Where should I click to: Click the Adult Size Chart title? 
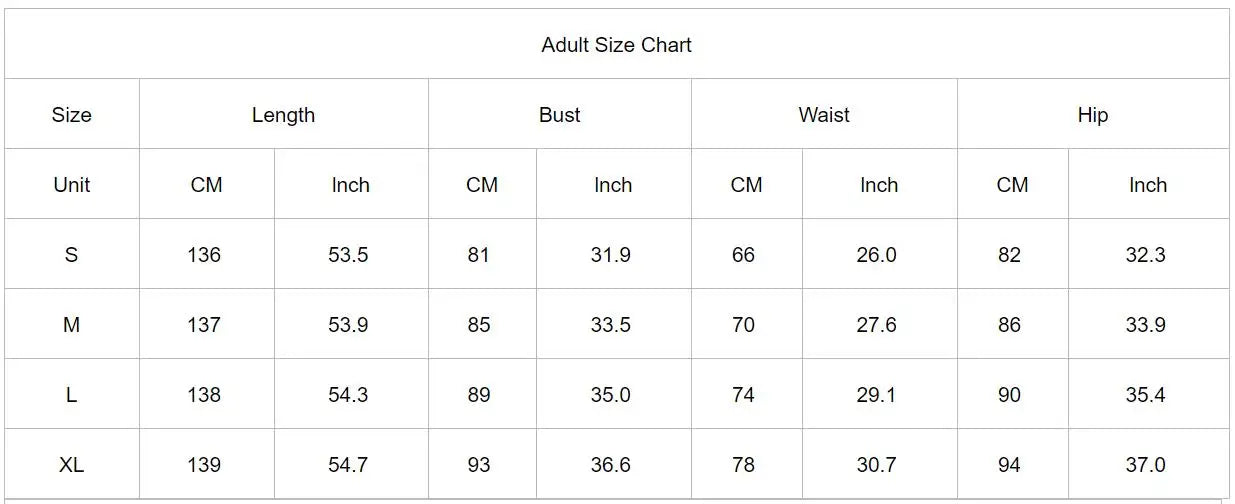coord(616,45)
